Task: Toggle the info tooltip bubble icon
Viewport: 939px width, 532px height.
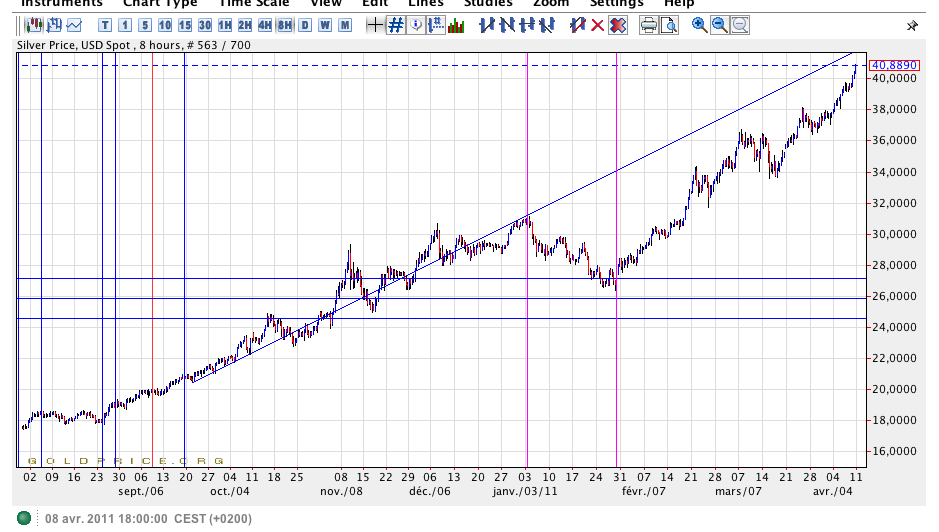Action: [416, 25]
